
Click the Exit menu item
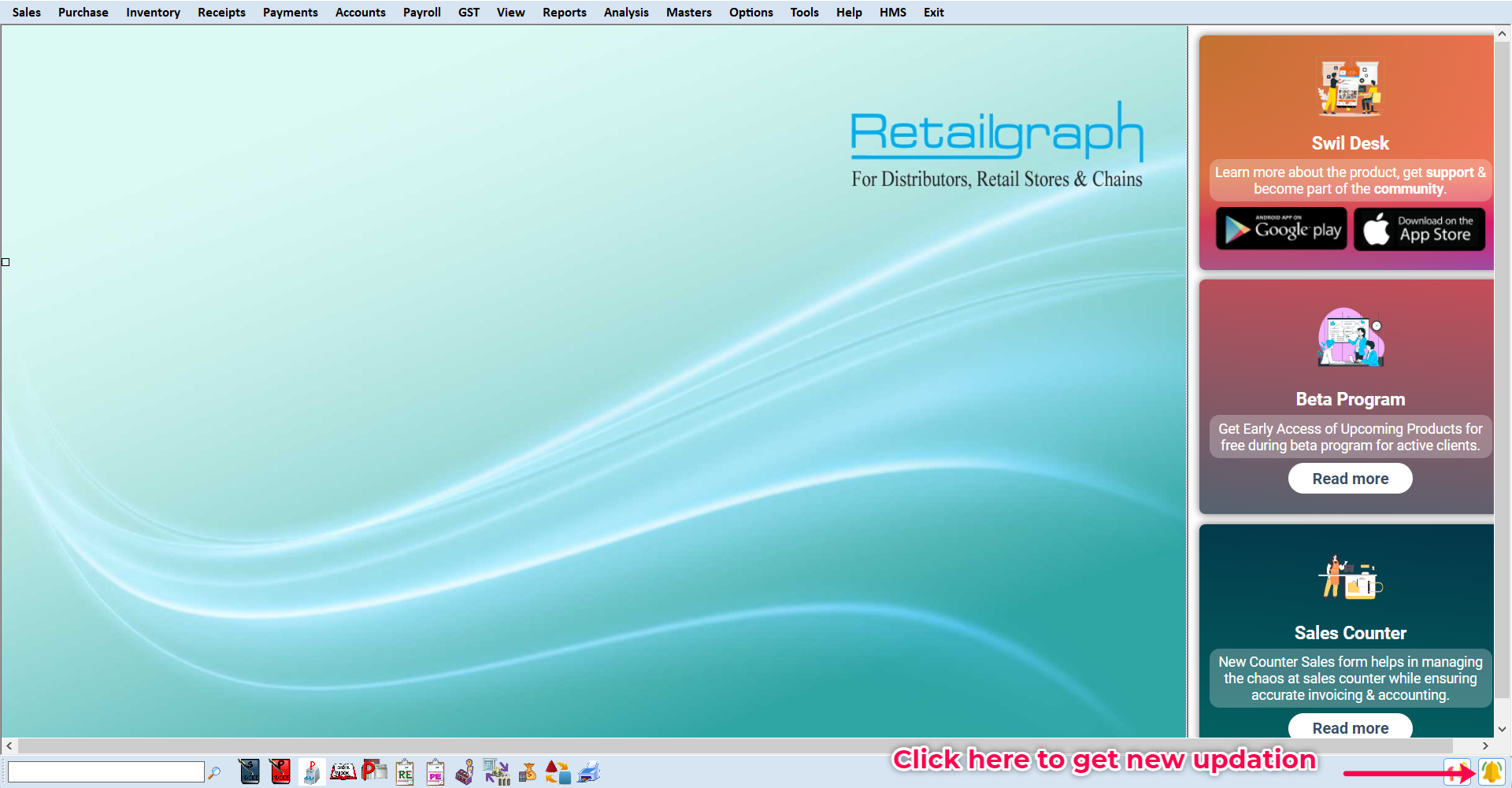(x=934, y=13)
